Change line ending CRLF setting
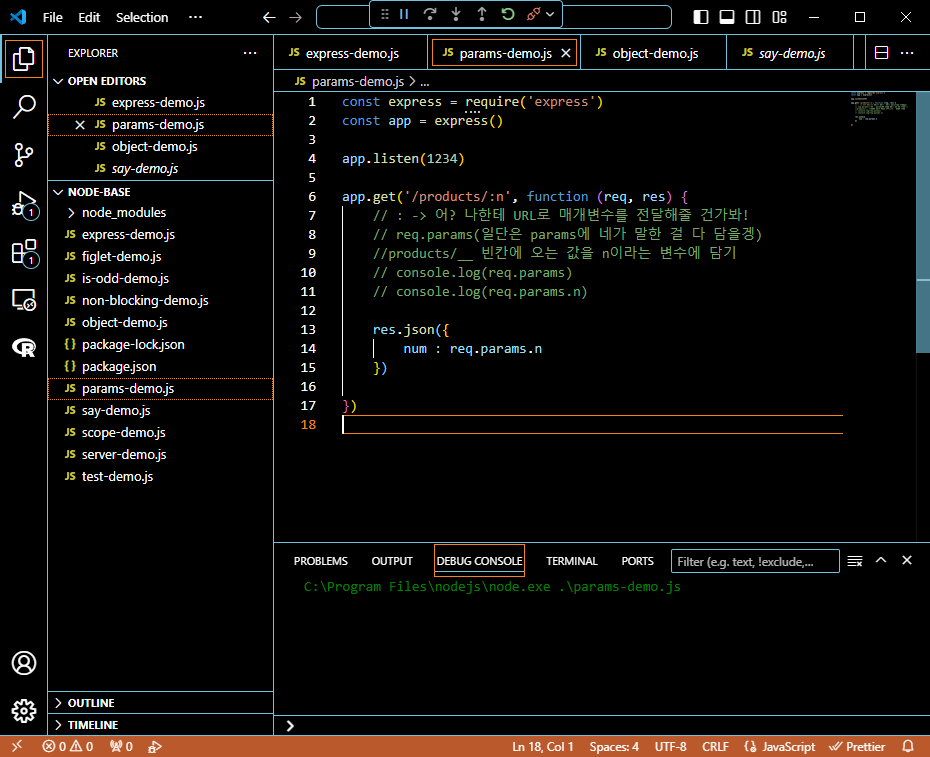 [x=715, y=746]
